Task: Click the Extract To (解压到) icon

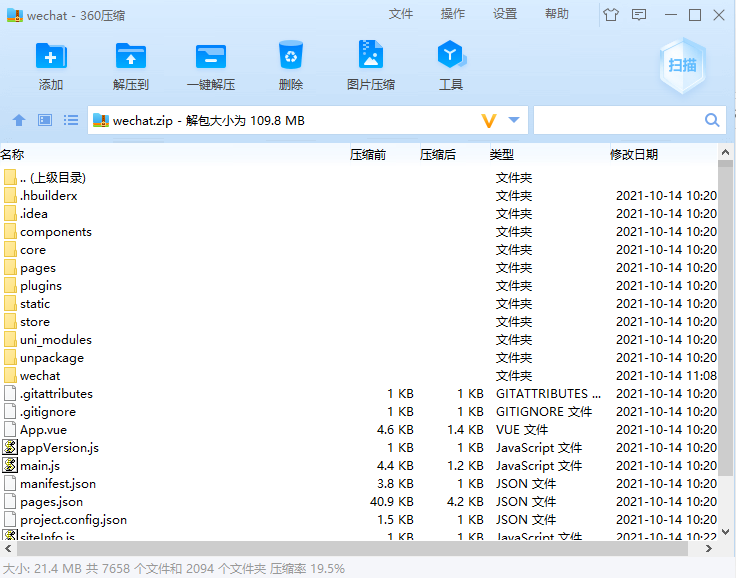Action: point(131,56)
